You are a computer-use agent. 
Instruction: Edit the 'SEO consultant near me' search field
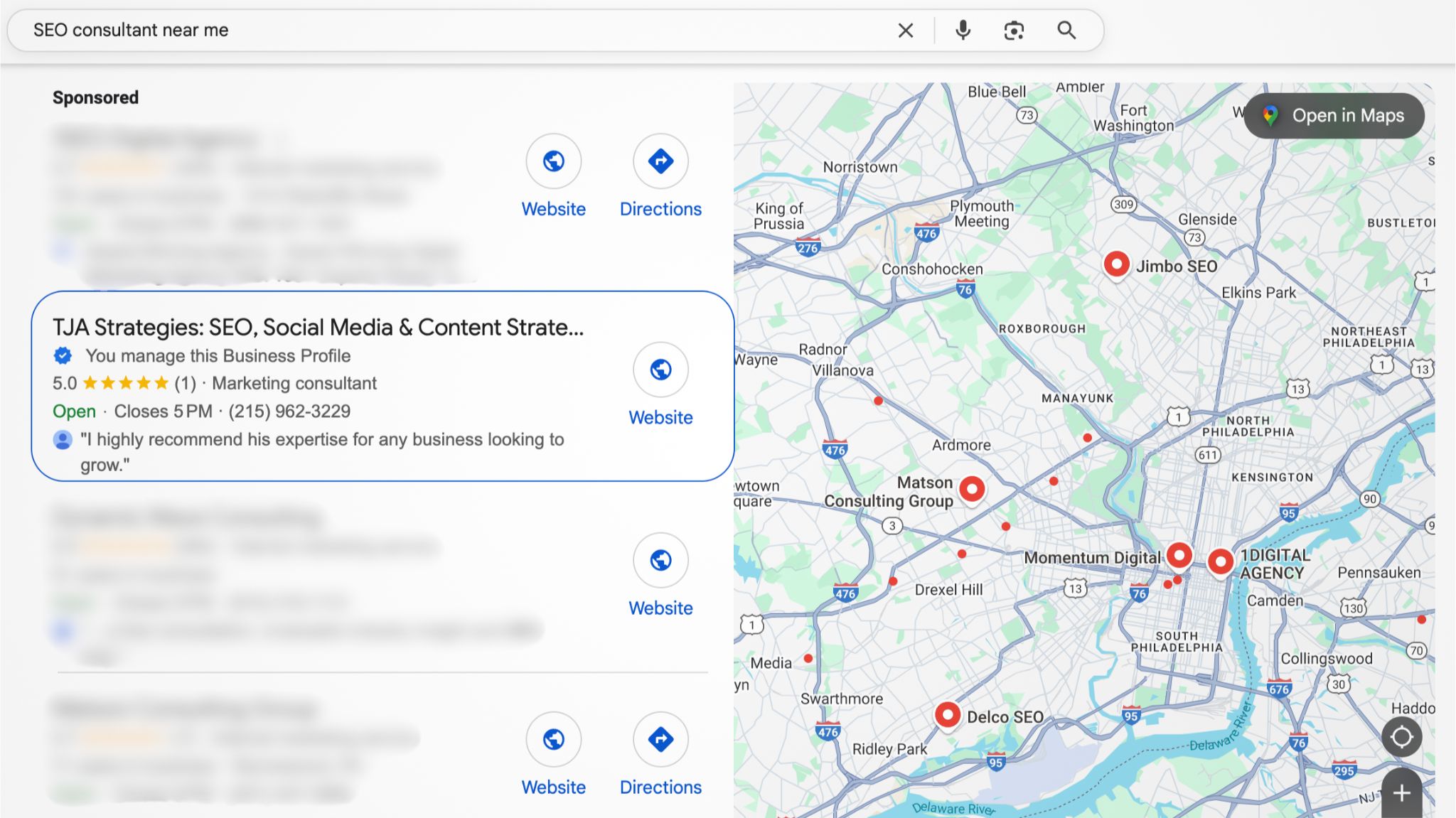[x=427, y=31]
